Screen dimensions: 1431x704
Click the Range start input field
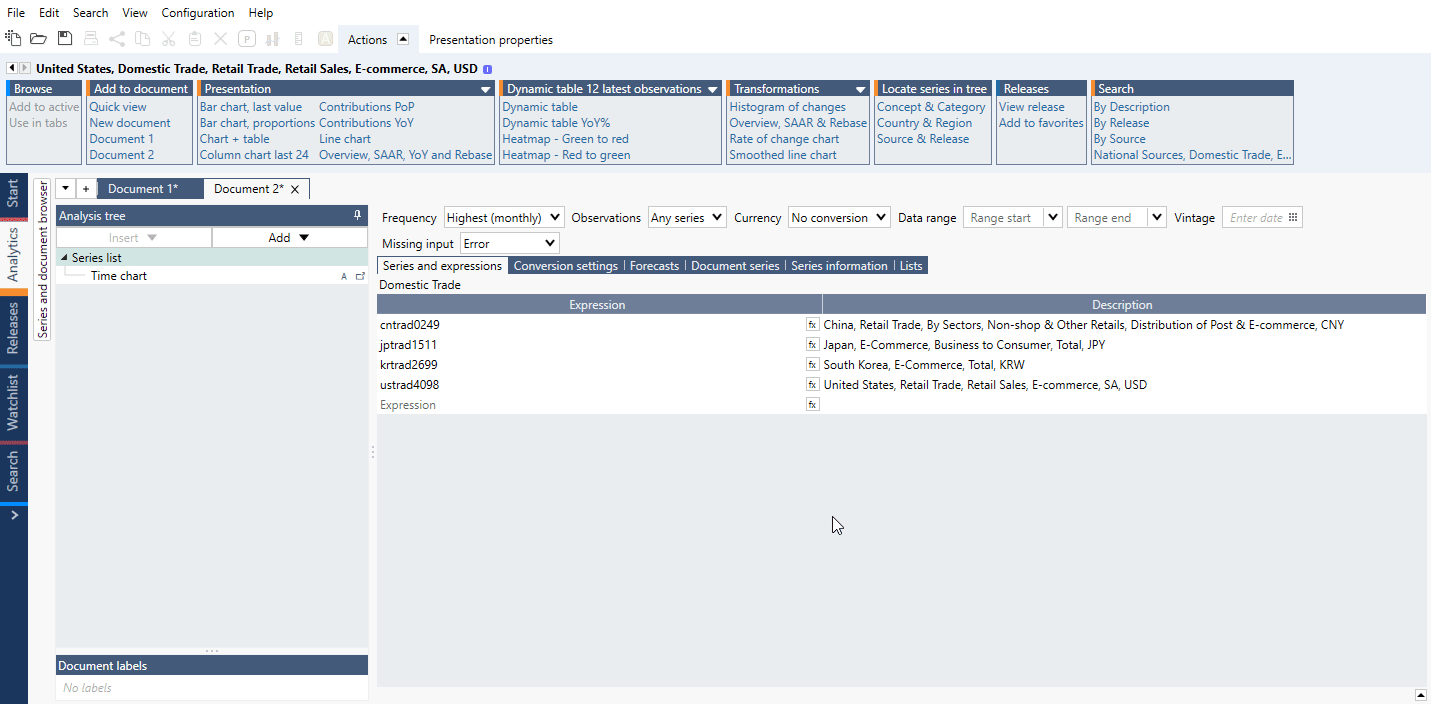[x=1003, y=217]
